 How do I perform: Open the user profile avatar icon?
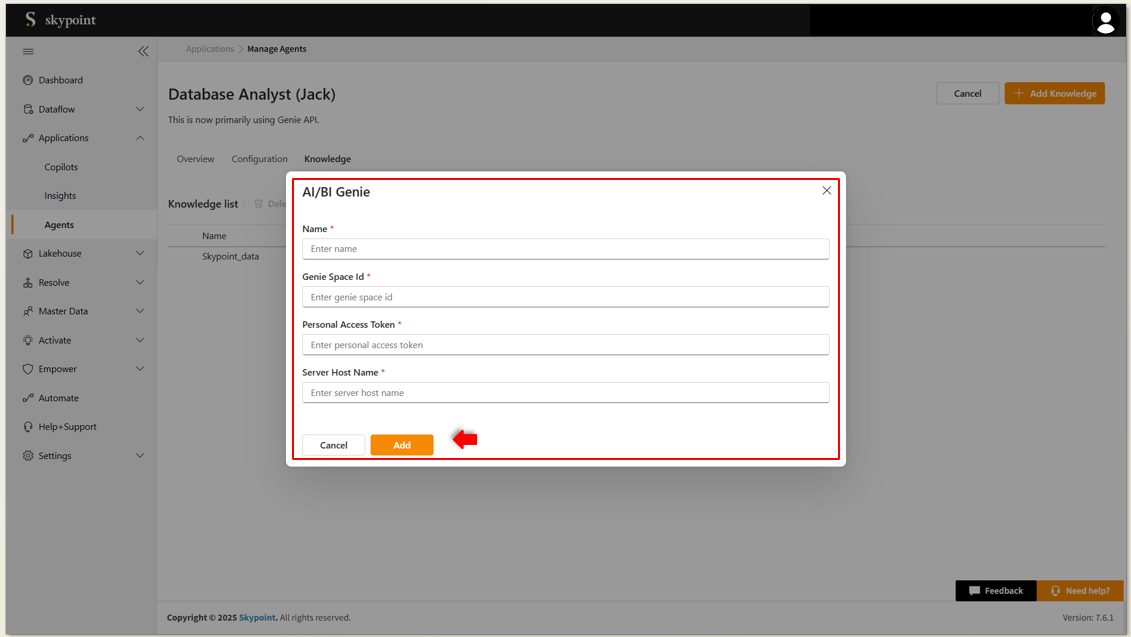point(1105,22)
